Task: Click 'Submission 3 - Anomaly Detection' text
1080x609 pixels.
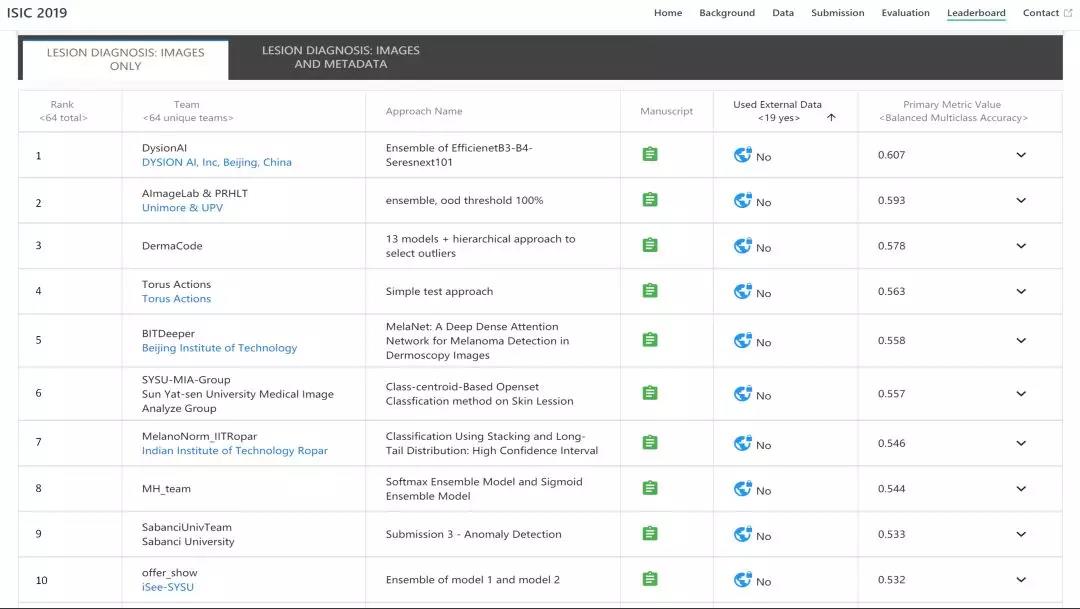Action: tap(473, 535)
